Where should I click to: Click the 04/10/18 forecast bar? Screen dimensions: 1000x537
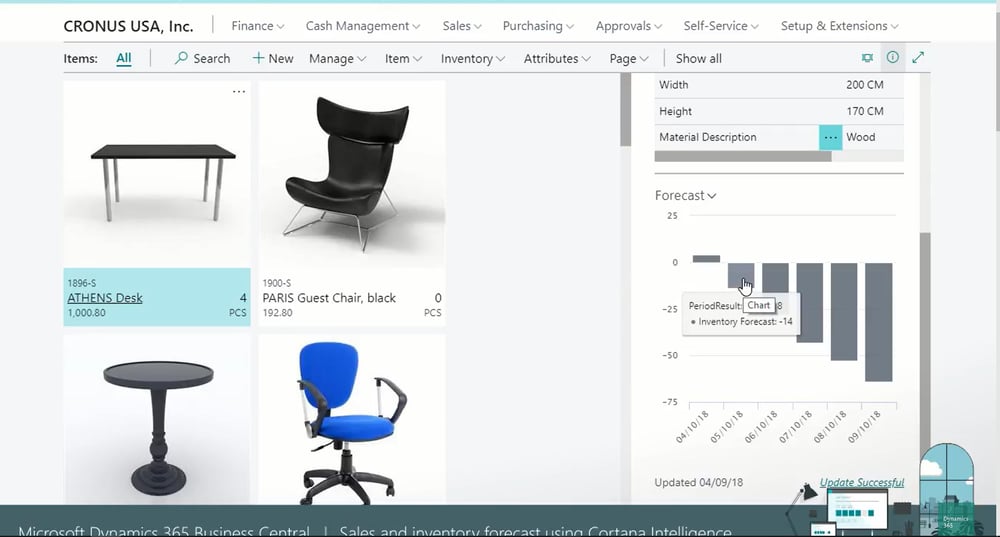706,259
